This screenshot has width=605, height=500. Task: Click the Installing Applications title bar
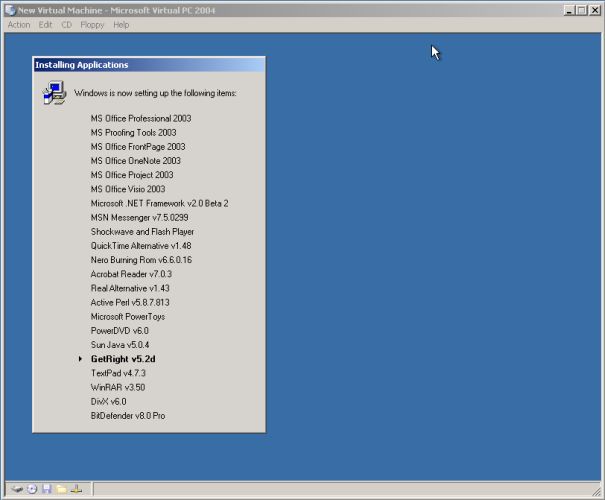(x=149, y=65)
